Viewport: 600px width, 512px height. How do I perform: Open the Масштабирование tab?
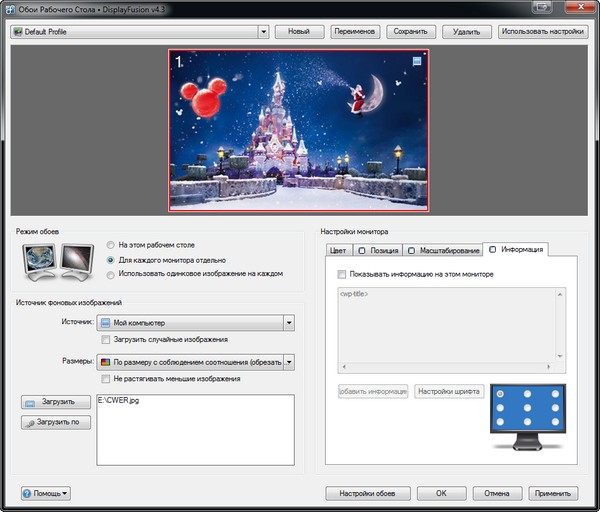click(x=445, y=249)
